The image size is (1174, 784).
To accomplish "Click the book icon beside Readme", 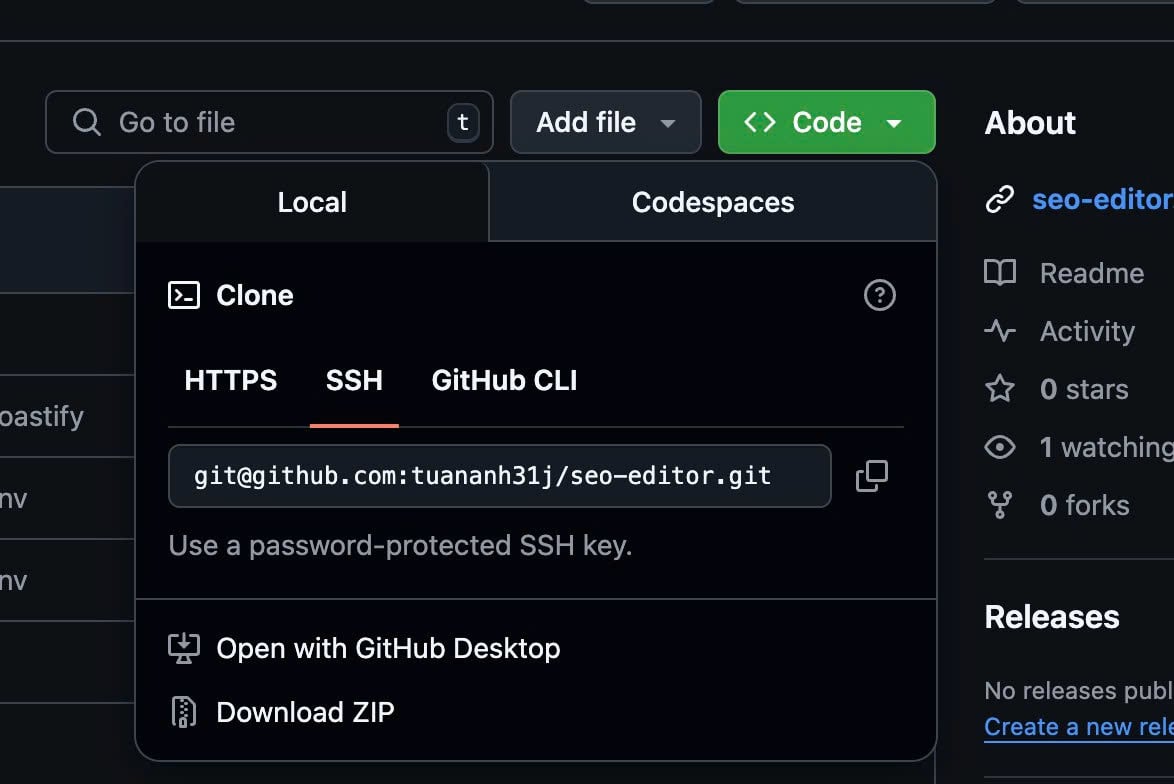I will (1000, 273).
